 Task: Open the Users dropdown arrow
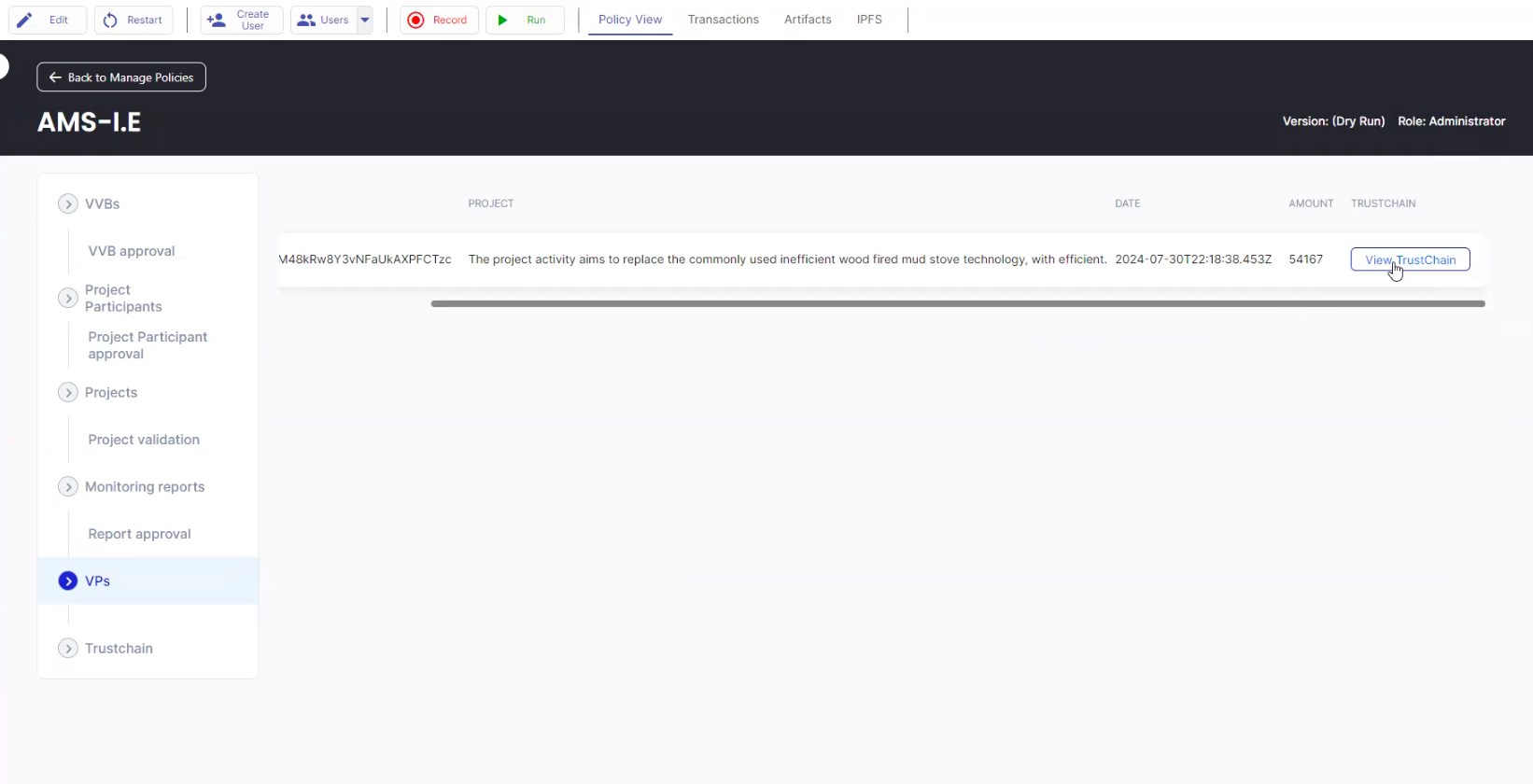[365, 20]
